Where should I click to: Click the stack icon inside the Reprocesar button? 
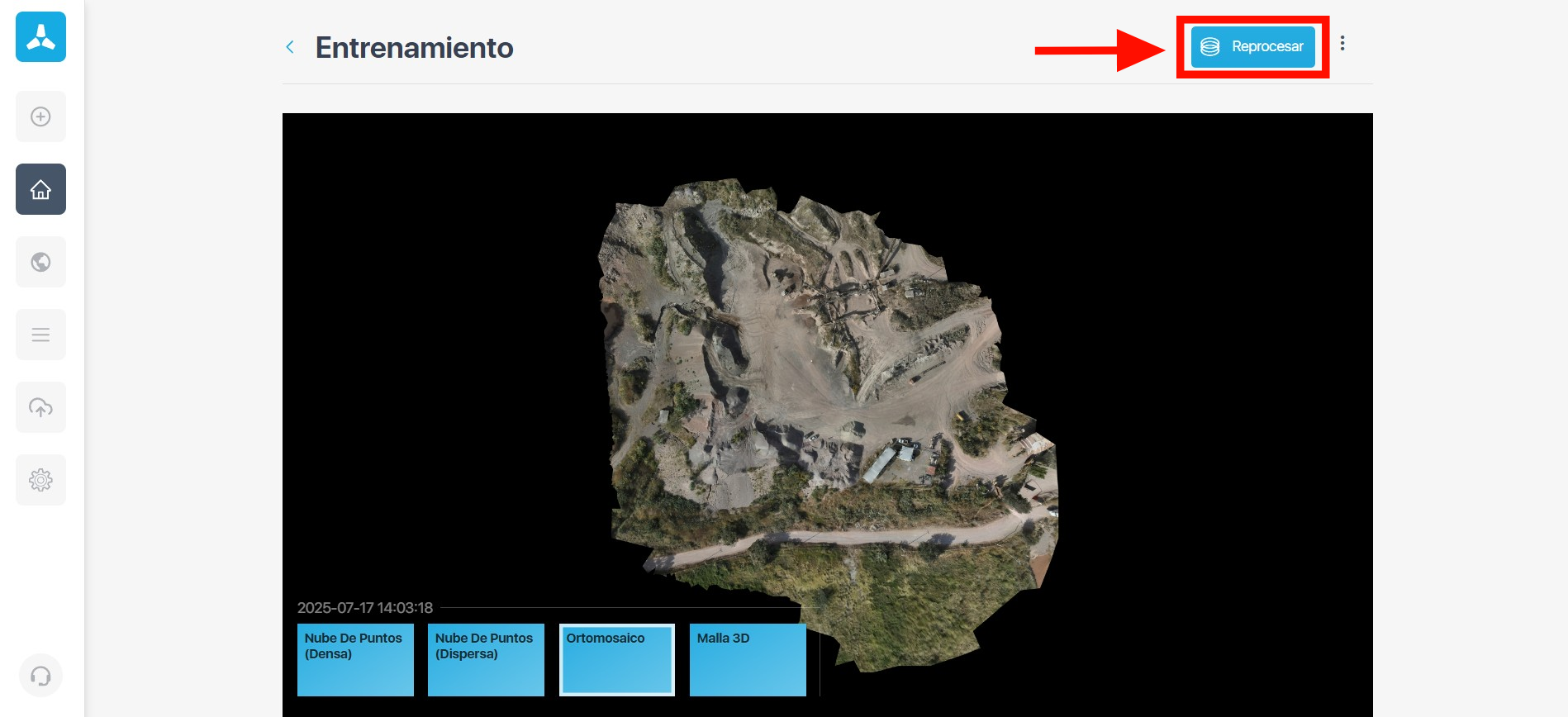1209,47
